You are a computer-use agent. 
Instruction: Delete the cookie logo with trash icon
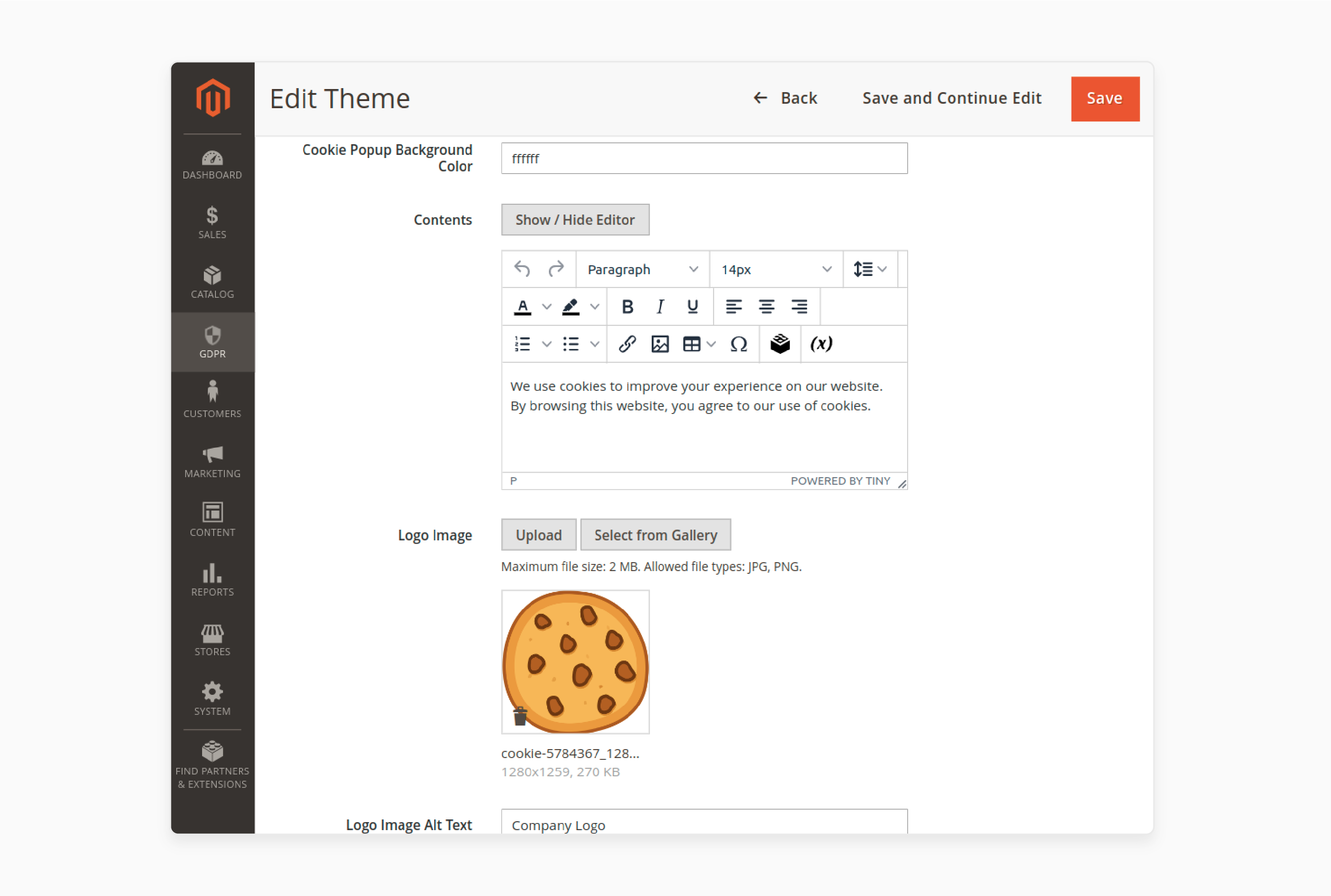click(519, 716)
